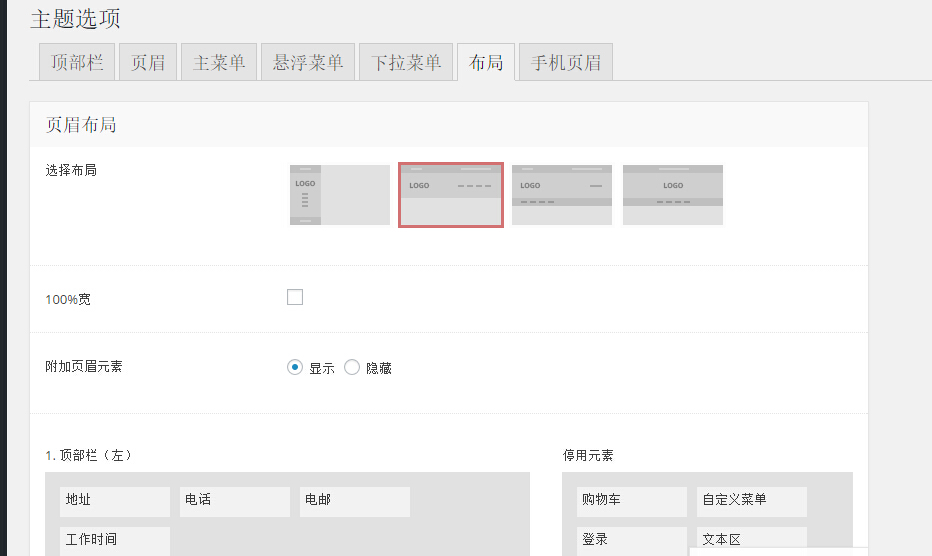Open the 悬浮菜单 tab
This screenshot has height=556, width=932.
pyautogui.click(x=308, y=62)
